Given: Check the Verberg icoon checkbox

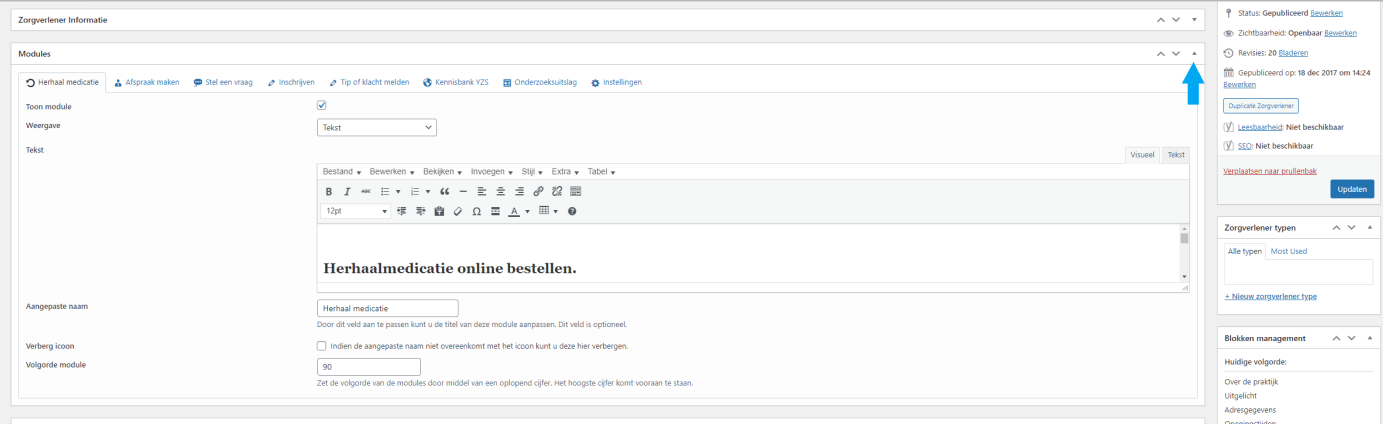Looking at the screenshot, I should pos(322,346).
